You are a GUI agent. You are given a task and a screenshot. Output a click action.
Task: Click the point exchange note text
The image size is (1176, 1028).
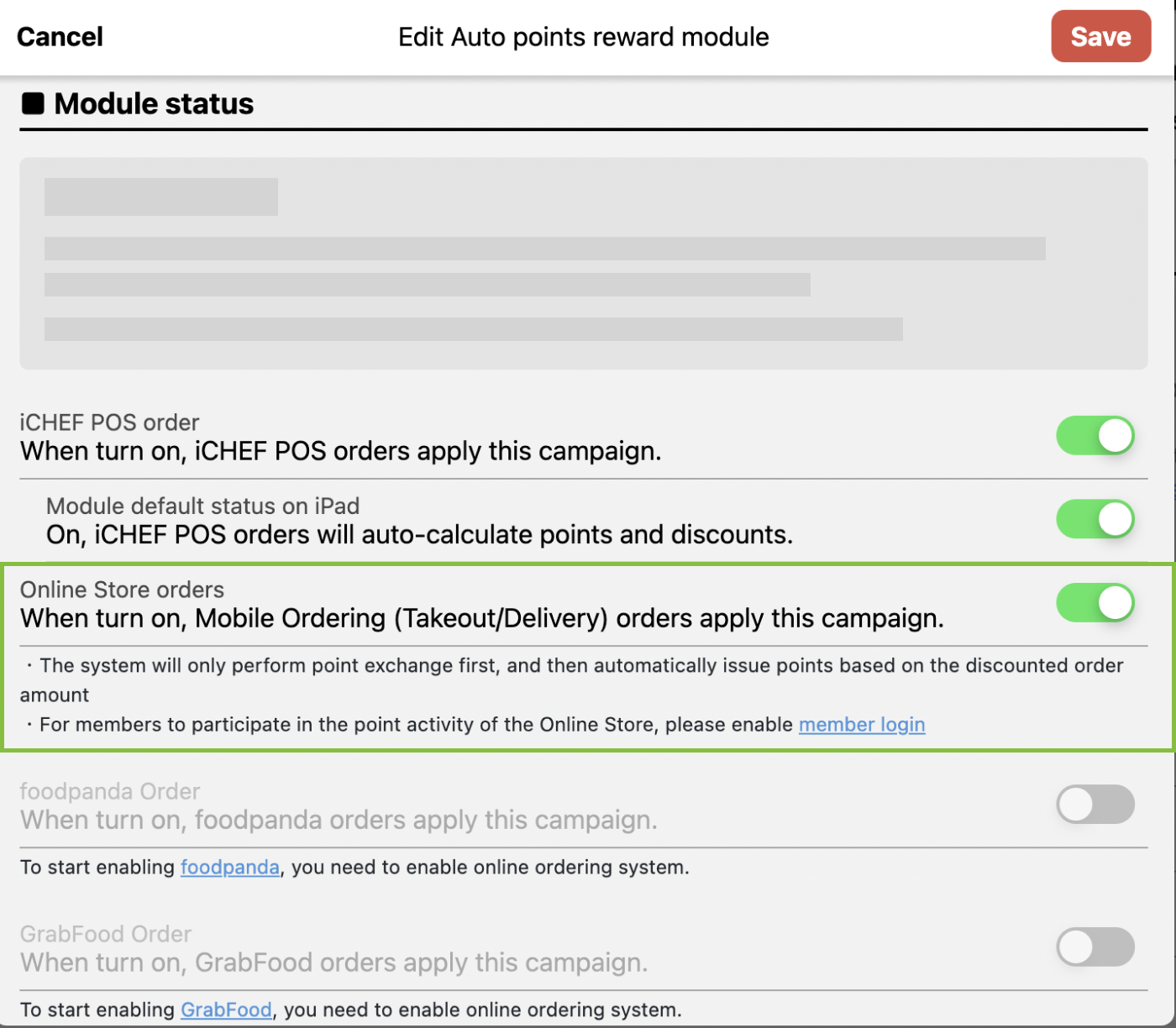[580, 666]
